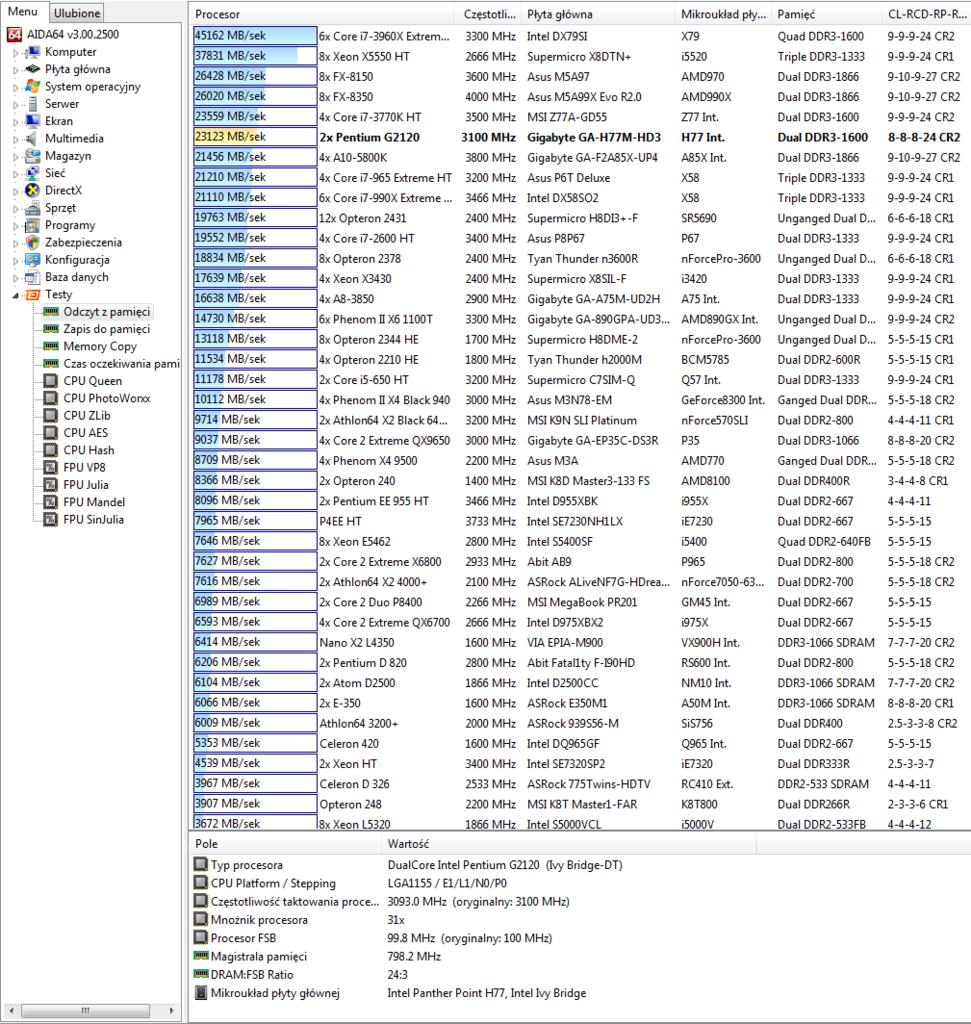The height and width of the screenshot is (1024, 971).
Task: Expand the DirectX tree node
Action: pyautogui.click(x=16, y=191)
